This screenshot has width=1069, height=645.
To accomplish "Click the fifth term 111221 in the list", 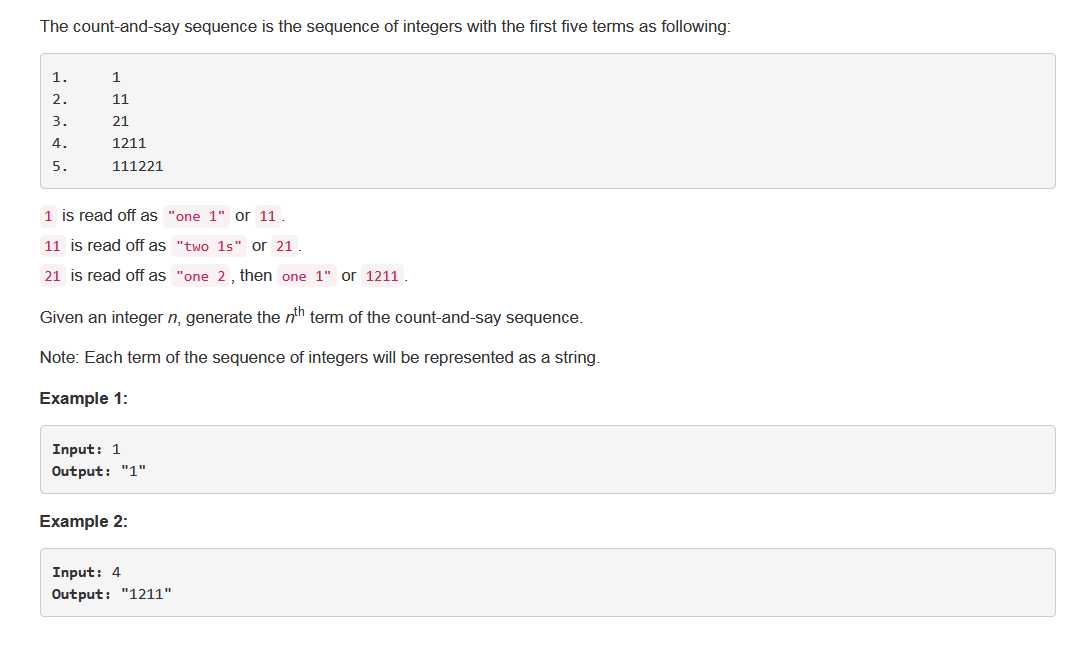I will point(138,166).
